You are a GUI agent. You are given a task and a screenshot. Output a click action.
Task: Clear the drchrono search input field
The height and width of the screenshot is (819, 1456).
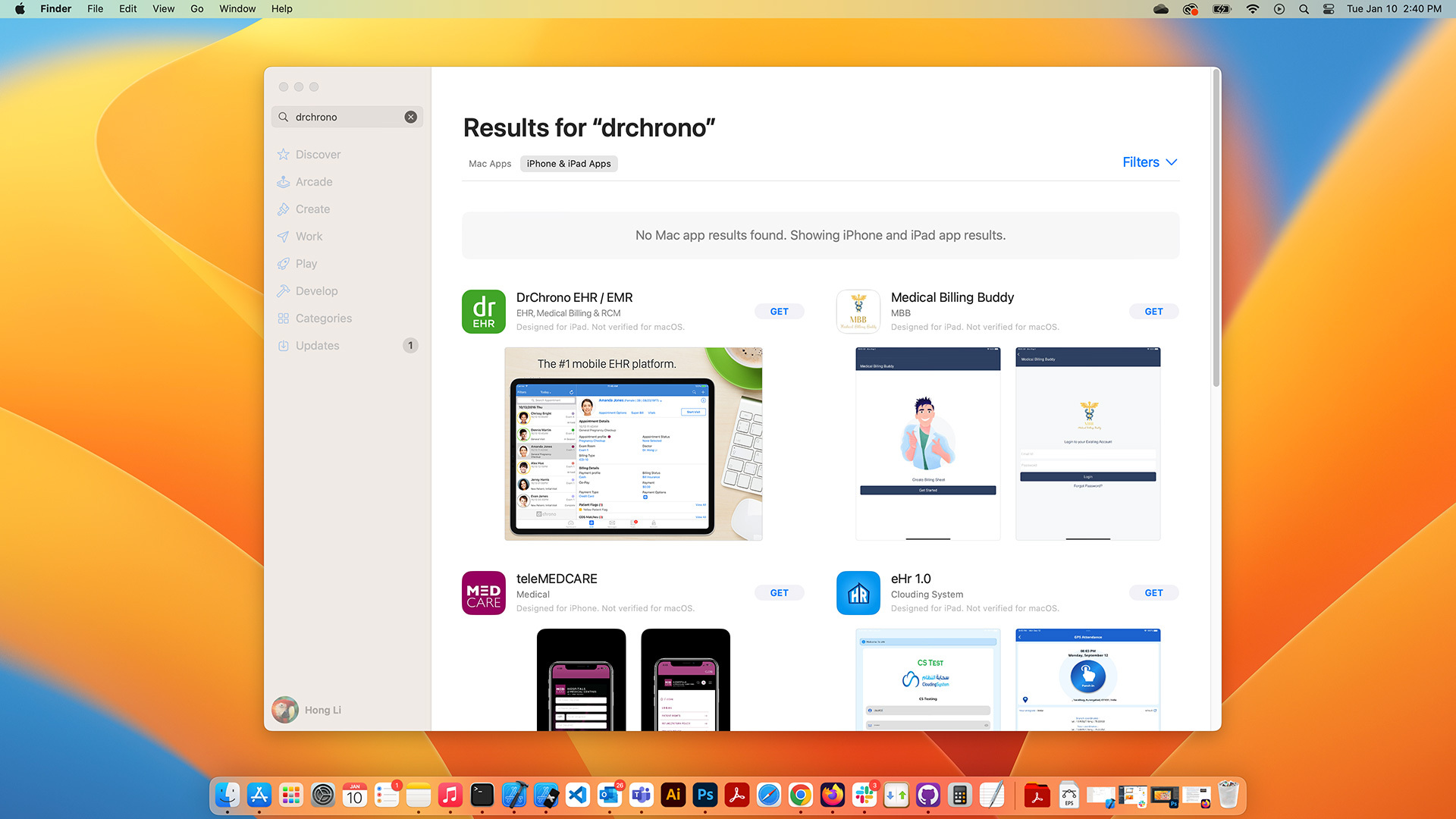(x=411, y=117)
